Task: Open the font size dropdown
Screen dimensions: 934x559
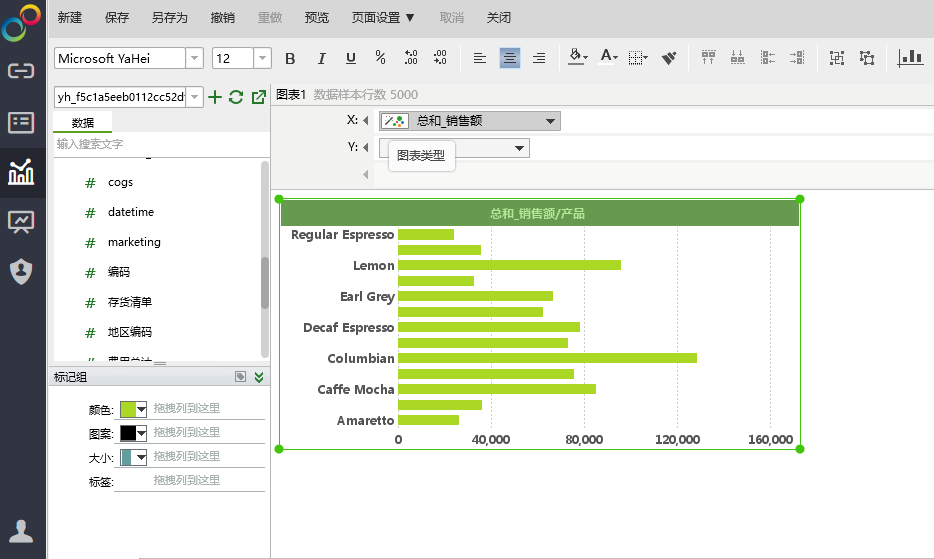Action: click(262, 58)
